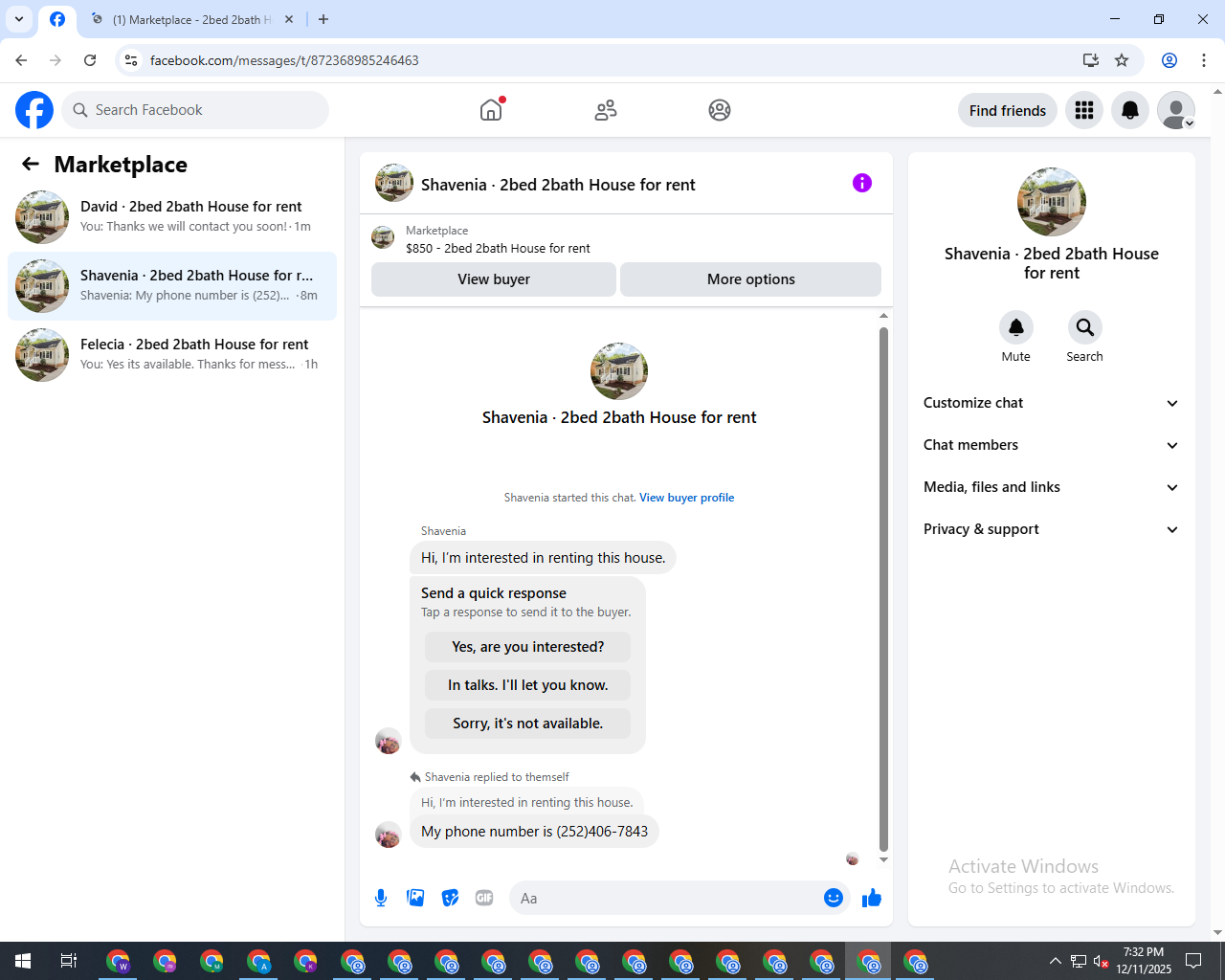Open the Friends icon in top navigation
The image size is (1225, 980).
606,110
